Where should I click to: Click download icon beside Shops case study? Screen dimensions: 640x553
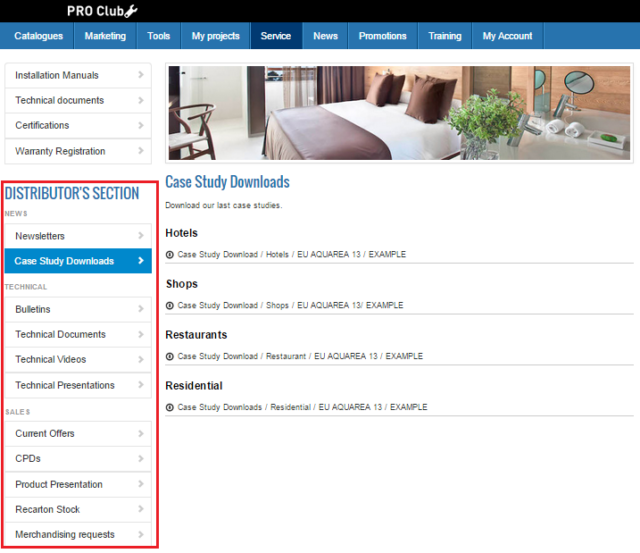170,306
